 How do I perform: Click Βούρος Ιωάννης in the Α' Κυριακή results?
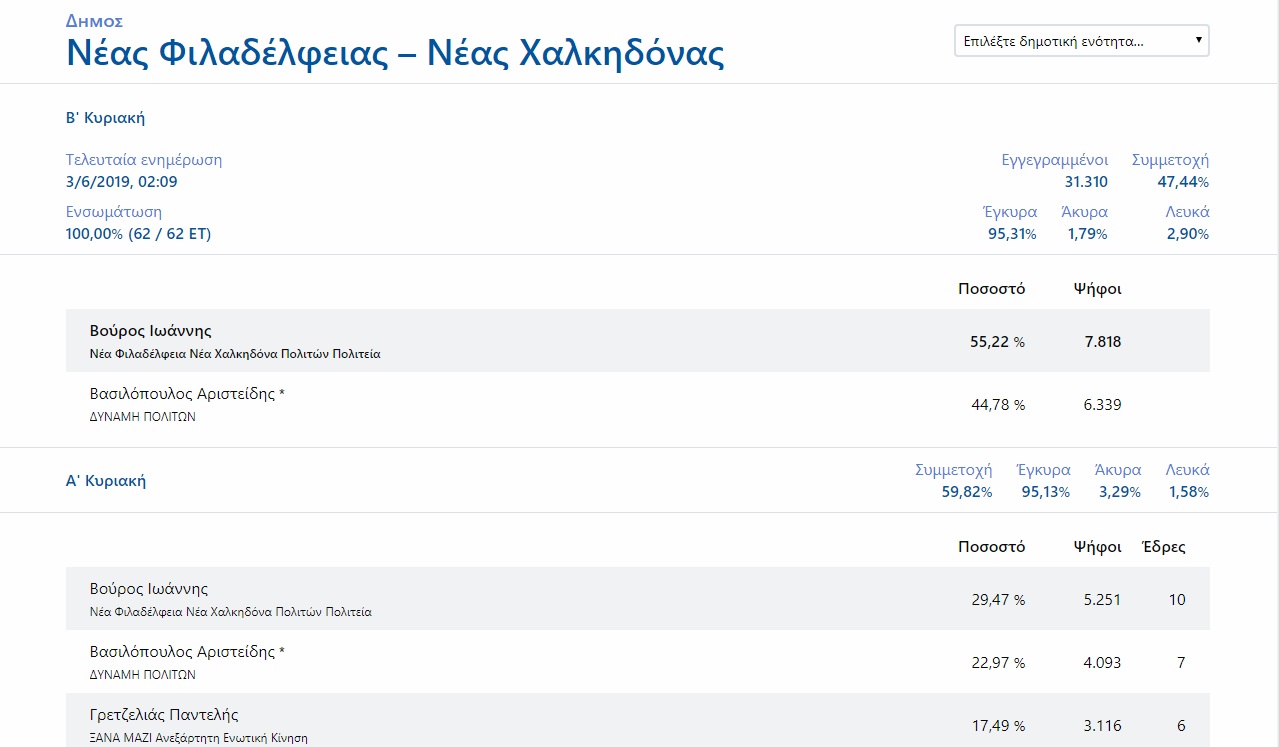[149, 589]
